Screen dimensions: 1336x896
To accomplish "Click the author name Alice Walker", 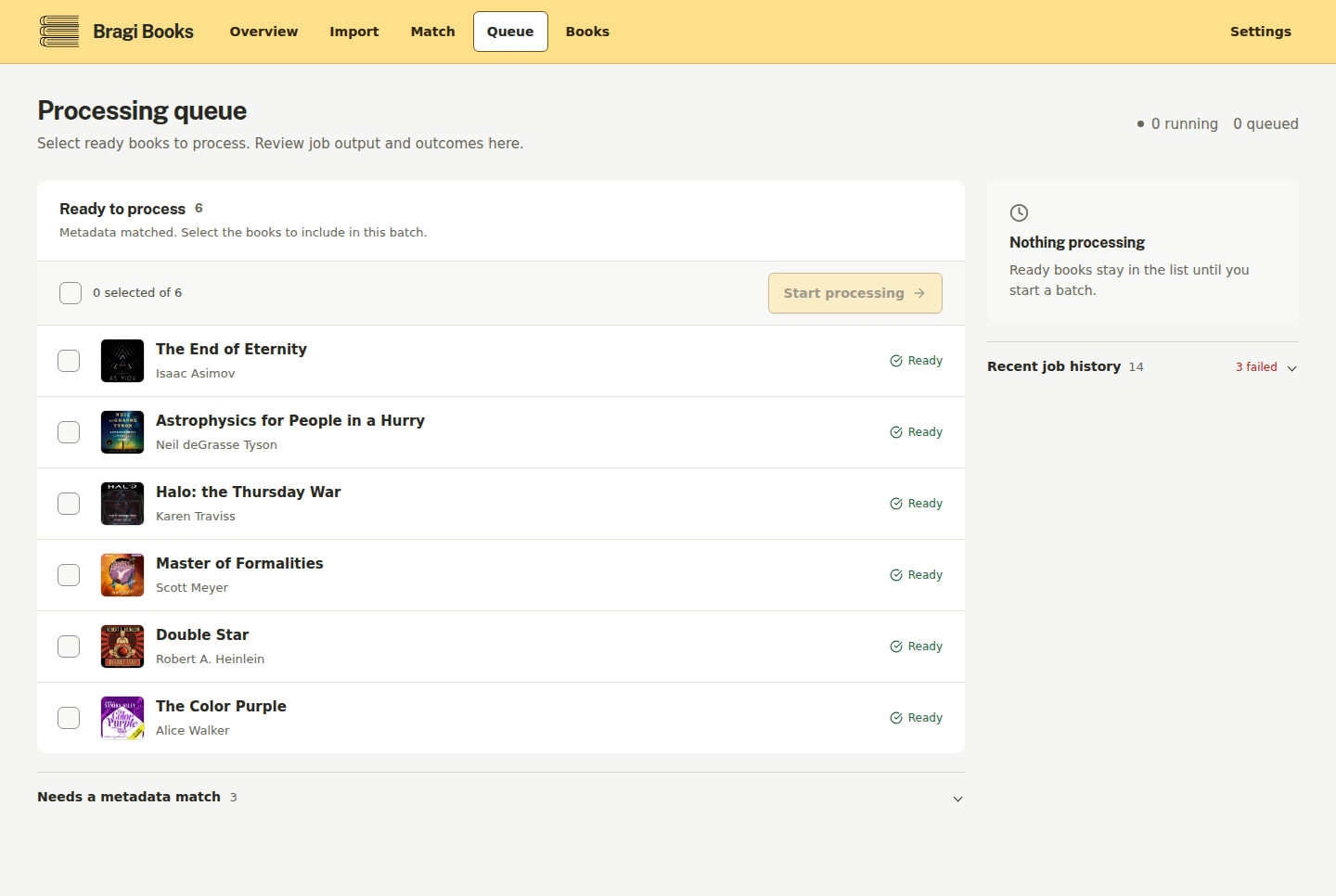I will pos(193,731).
